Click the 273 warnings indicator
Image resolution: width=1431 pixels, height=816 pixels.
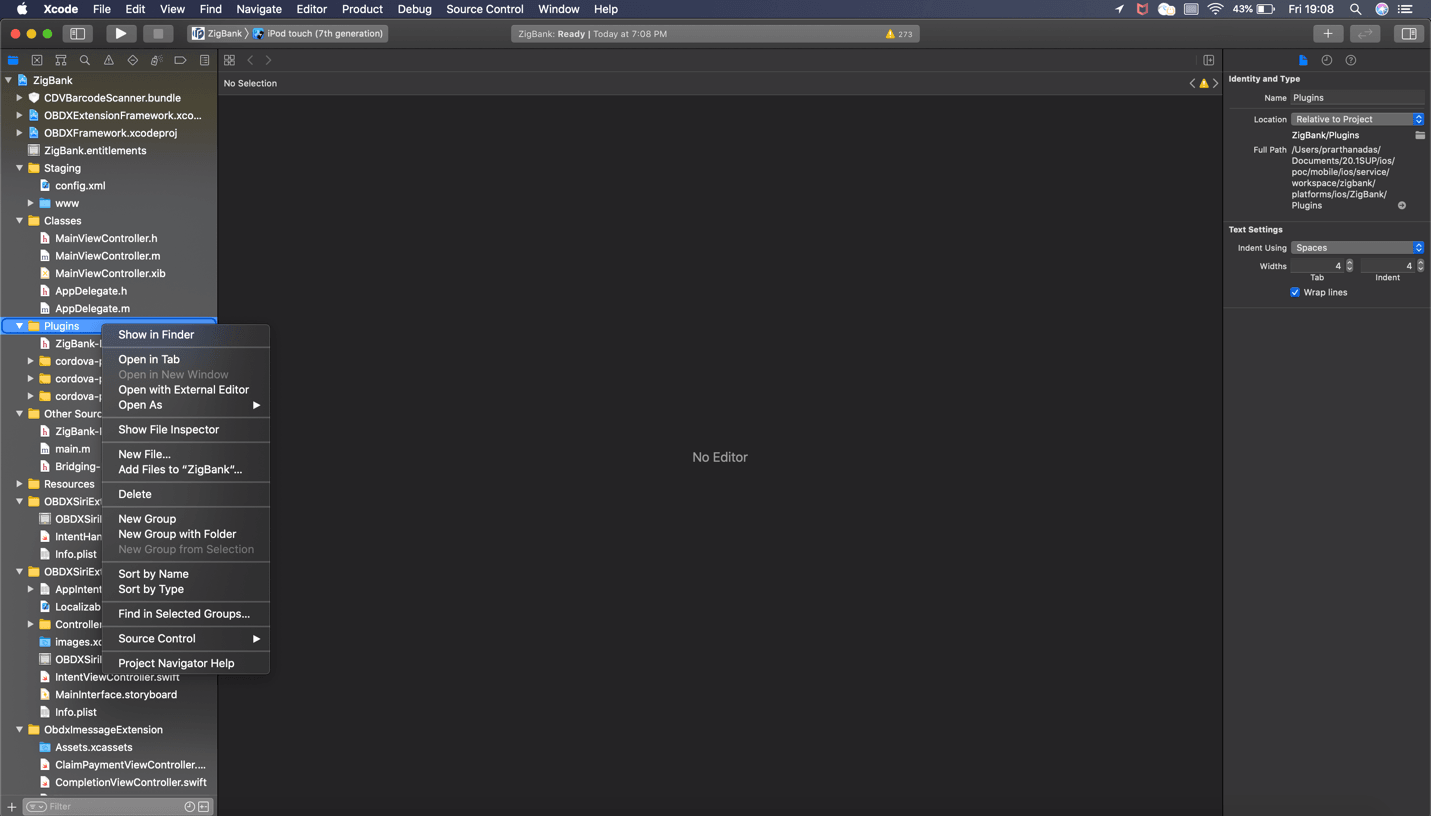(898, 34)
